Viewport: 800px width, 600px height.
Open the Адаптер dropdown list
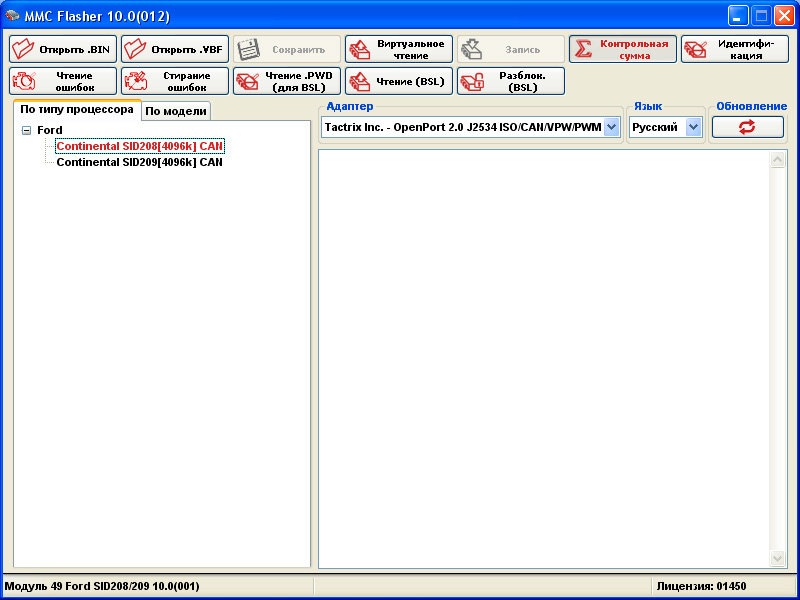coord(612,127)
